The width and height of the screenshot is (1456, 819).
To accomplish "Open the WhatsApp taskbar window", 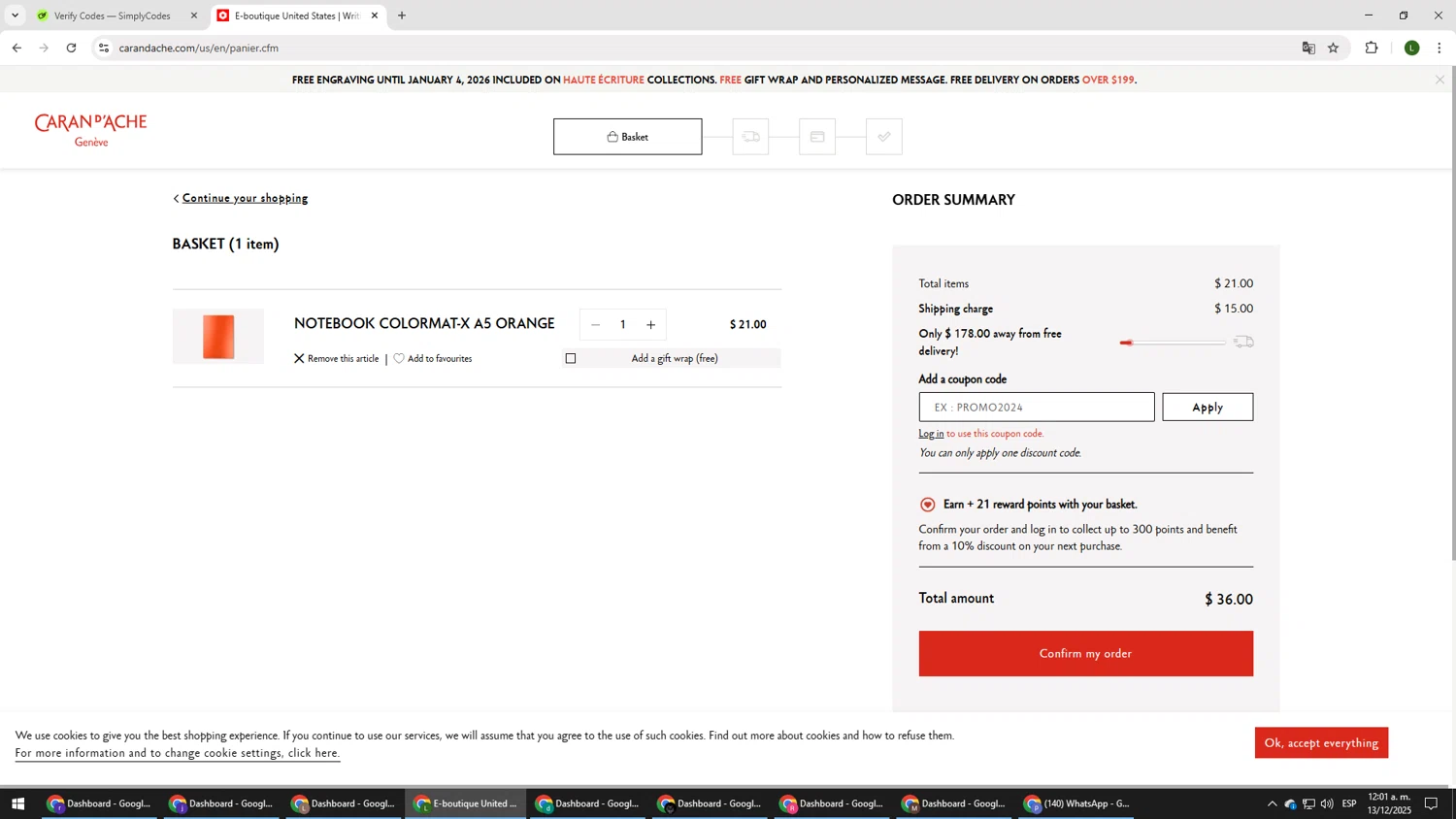I will coord(1077,803).
